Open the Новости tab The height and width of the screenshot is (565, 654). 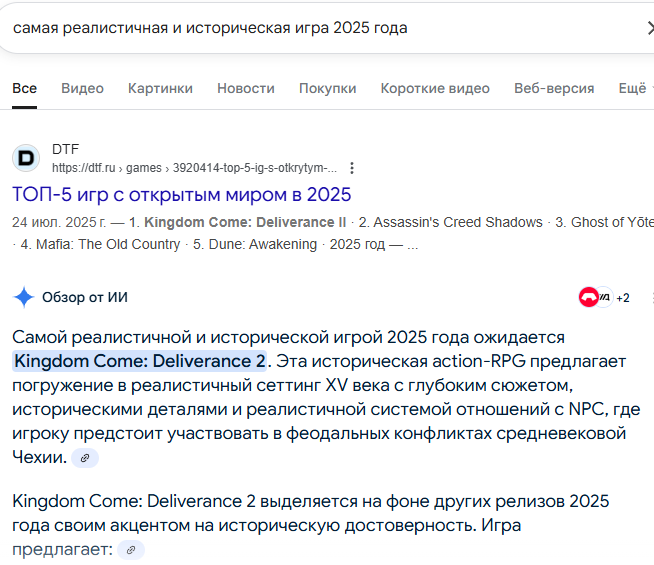coord(246,88)
